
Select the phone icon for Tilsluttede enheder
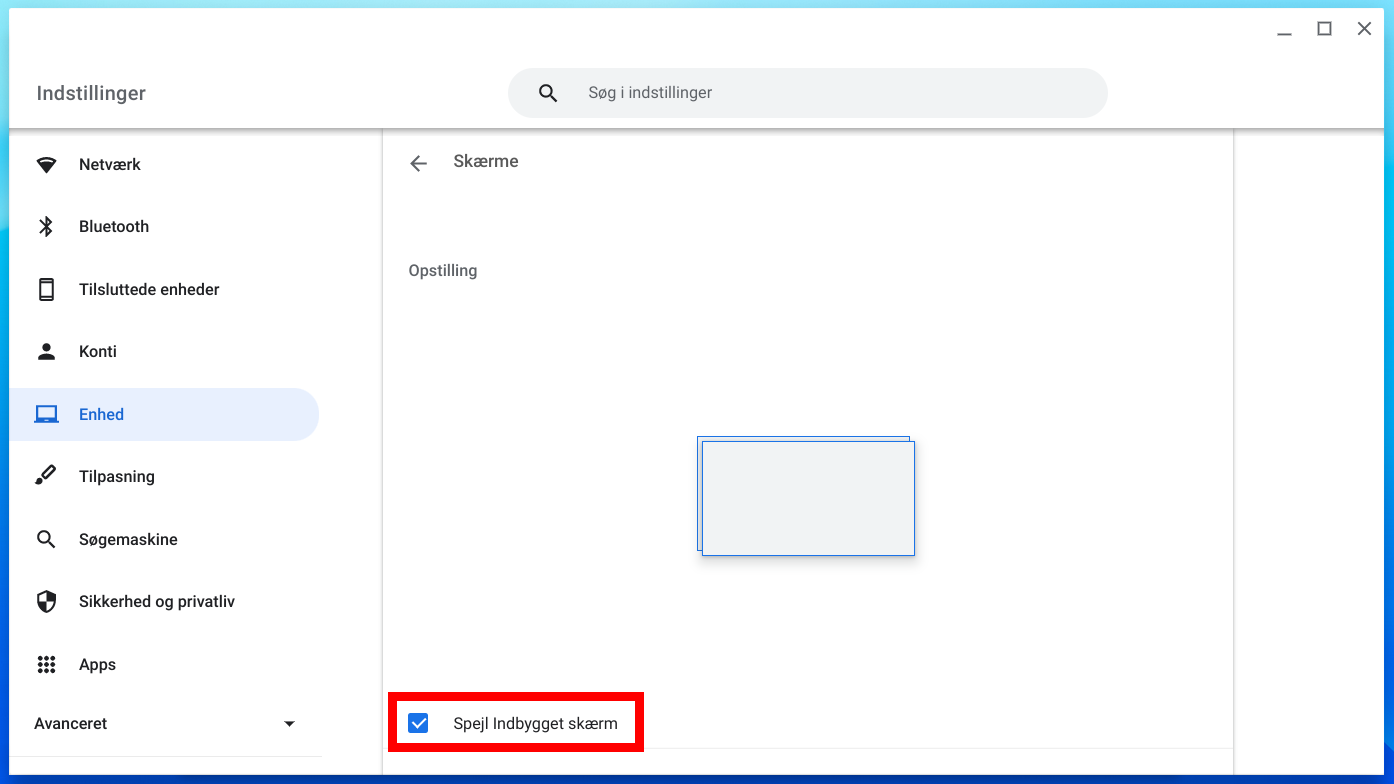point(46,290)
